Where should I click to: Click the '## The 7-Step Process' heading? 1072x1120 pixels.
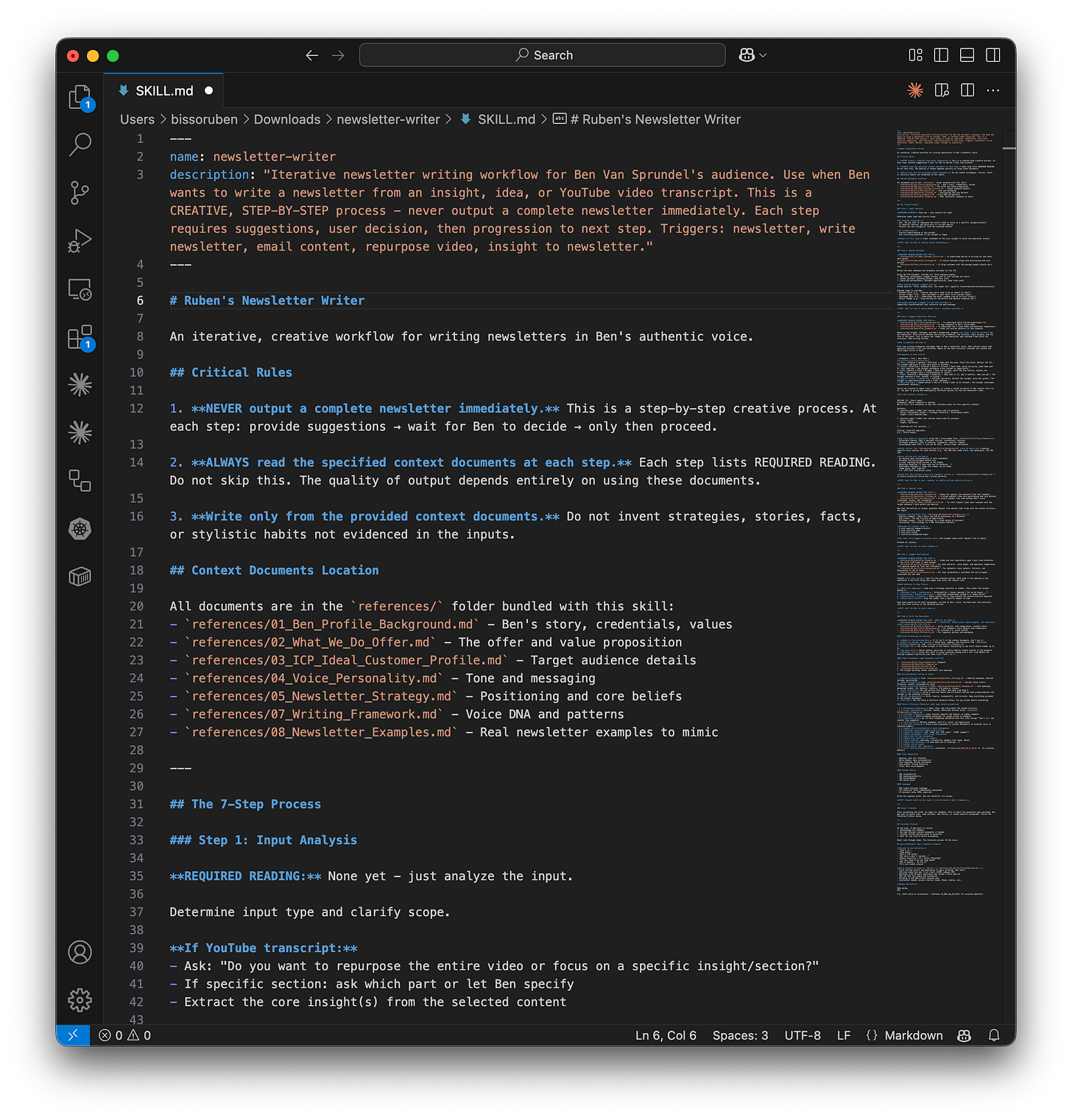coord(245,804)
